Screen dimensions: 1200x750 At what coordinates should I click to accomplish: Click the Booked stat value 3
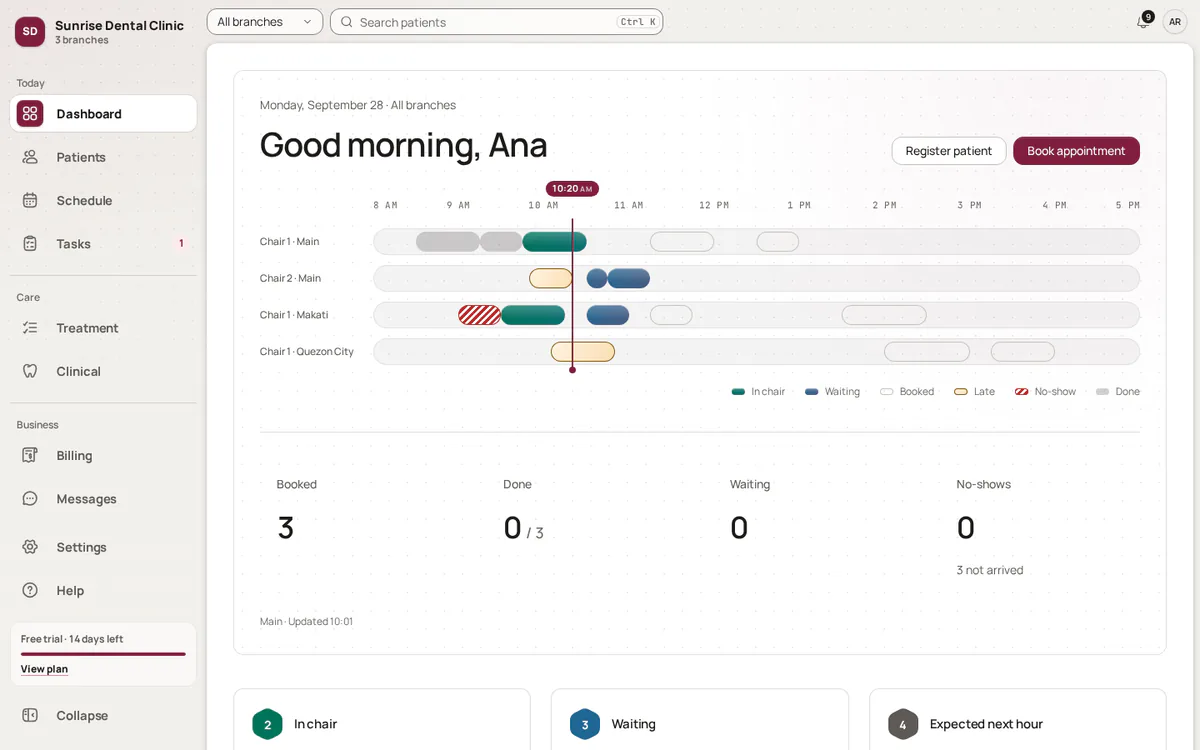286,527
